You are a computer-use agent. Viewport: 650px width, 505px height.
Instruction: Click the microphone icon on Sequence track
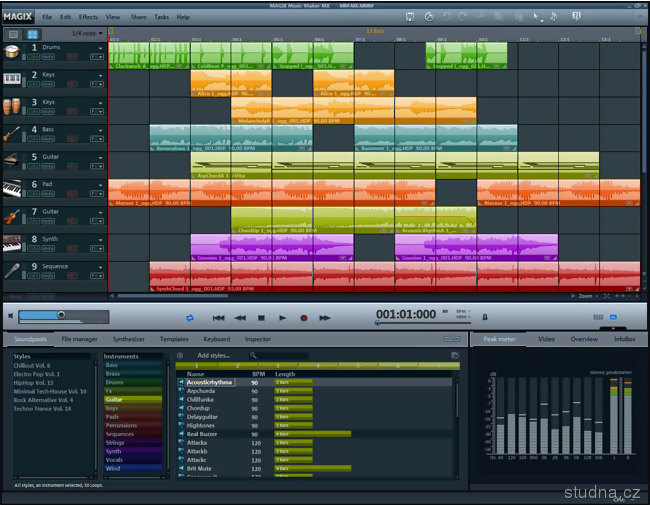coord(13,270)
